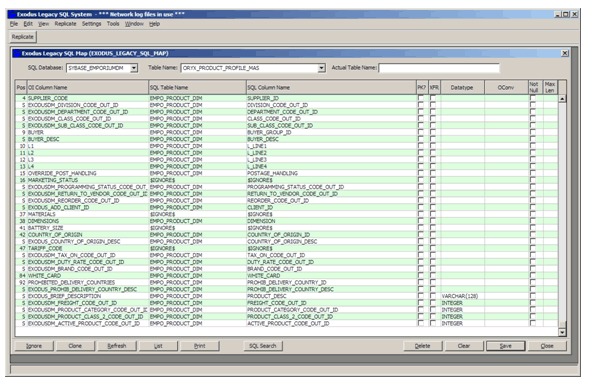590x380 pixels.
Task: Click the OConv column header
Action: click(506, 87)
